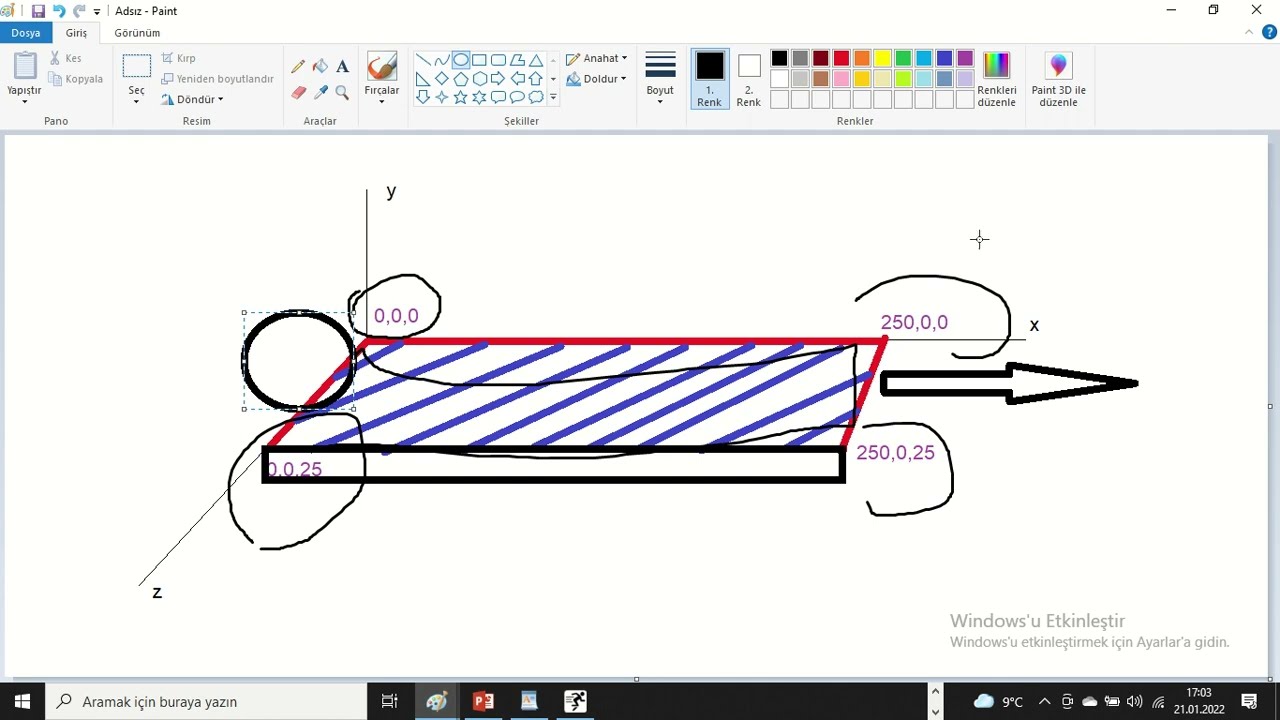Click the Undo icon in title bar
The height and width of the screenshot is (720, 1280).
58,11
